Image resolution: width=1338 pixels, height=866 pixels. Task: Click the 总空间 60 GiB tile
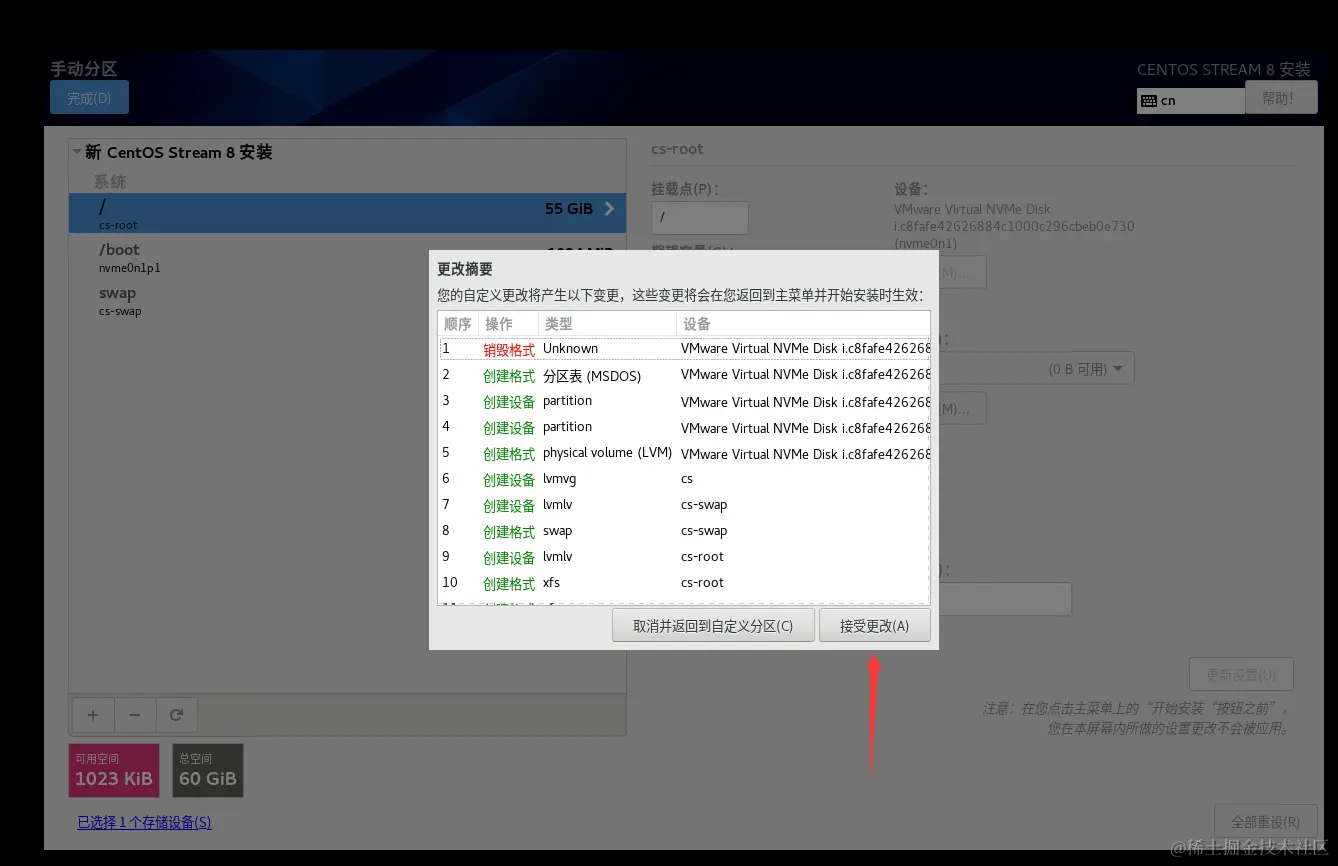[207, 769]
